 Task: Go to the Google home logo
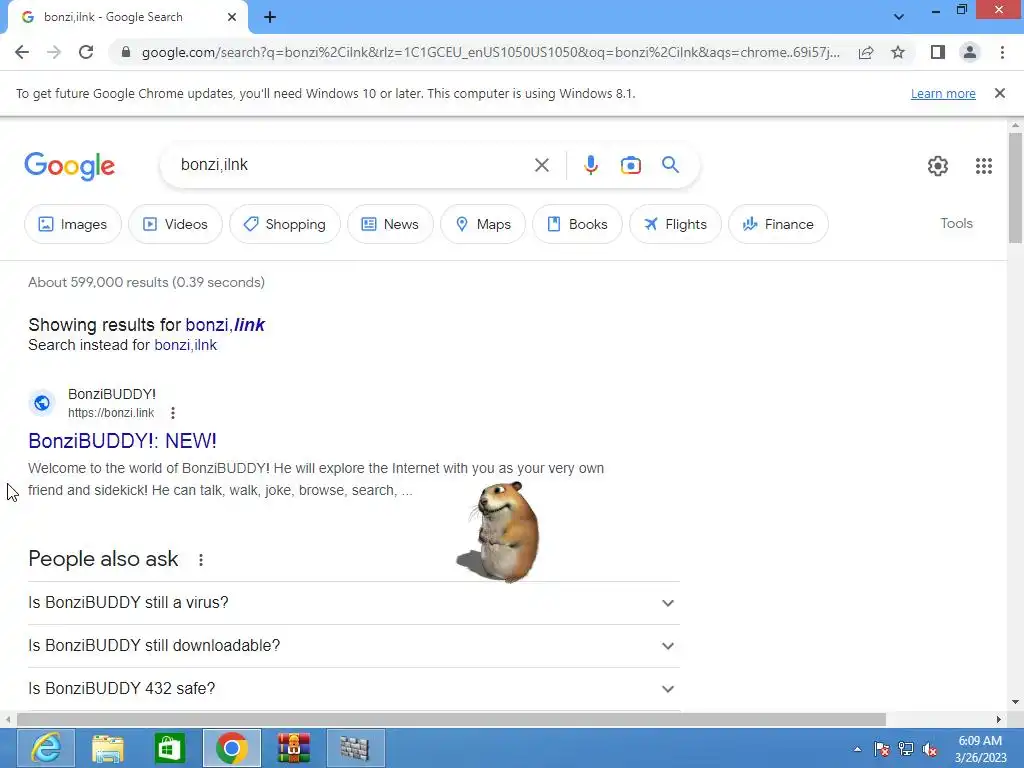click(x=69, y=166)
